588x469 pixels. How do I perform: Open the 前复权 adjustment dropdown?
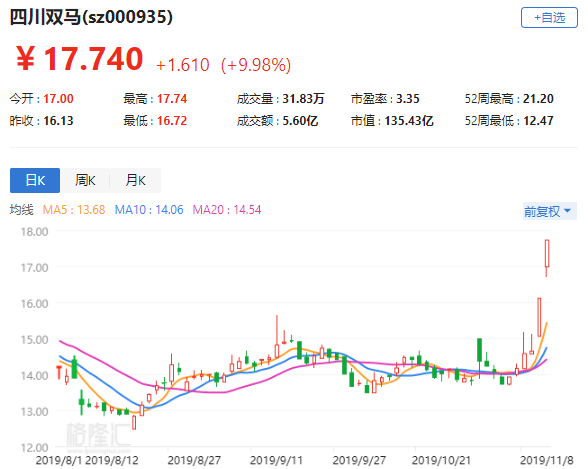click(x=549, y=211)
